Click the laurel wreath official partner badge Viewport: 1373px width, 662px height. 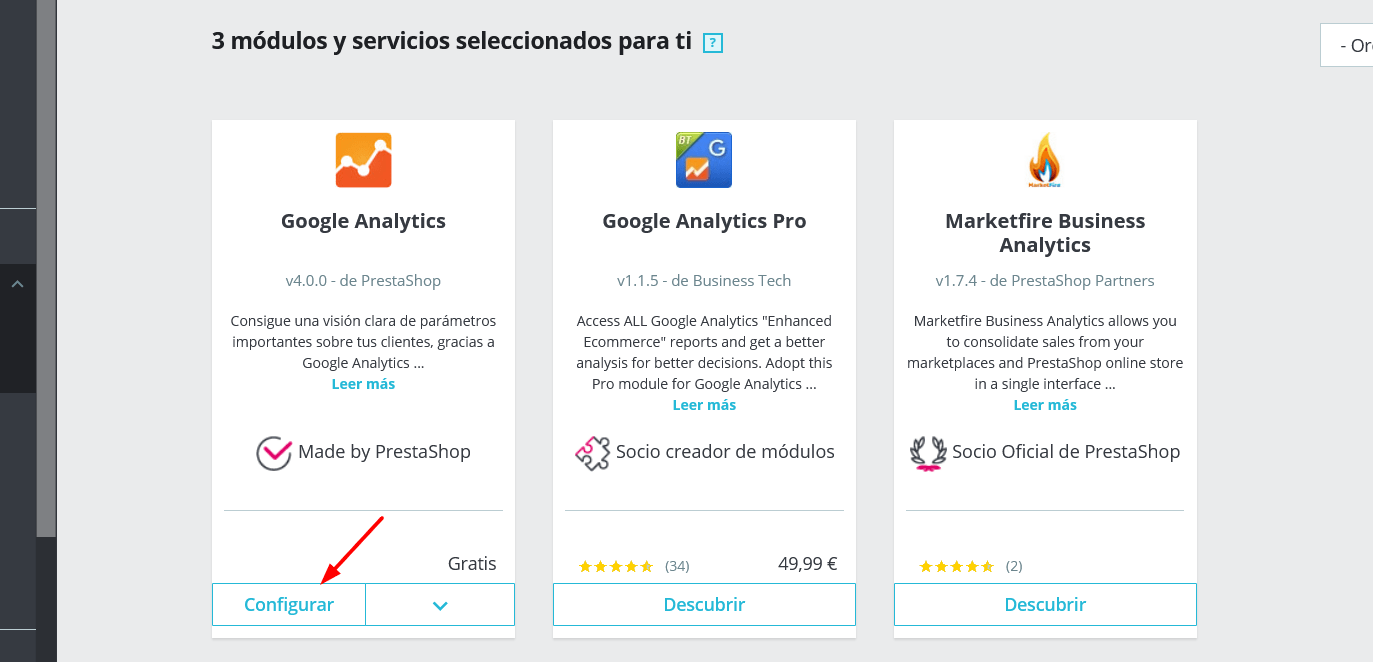click(x=929, y=453)
